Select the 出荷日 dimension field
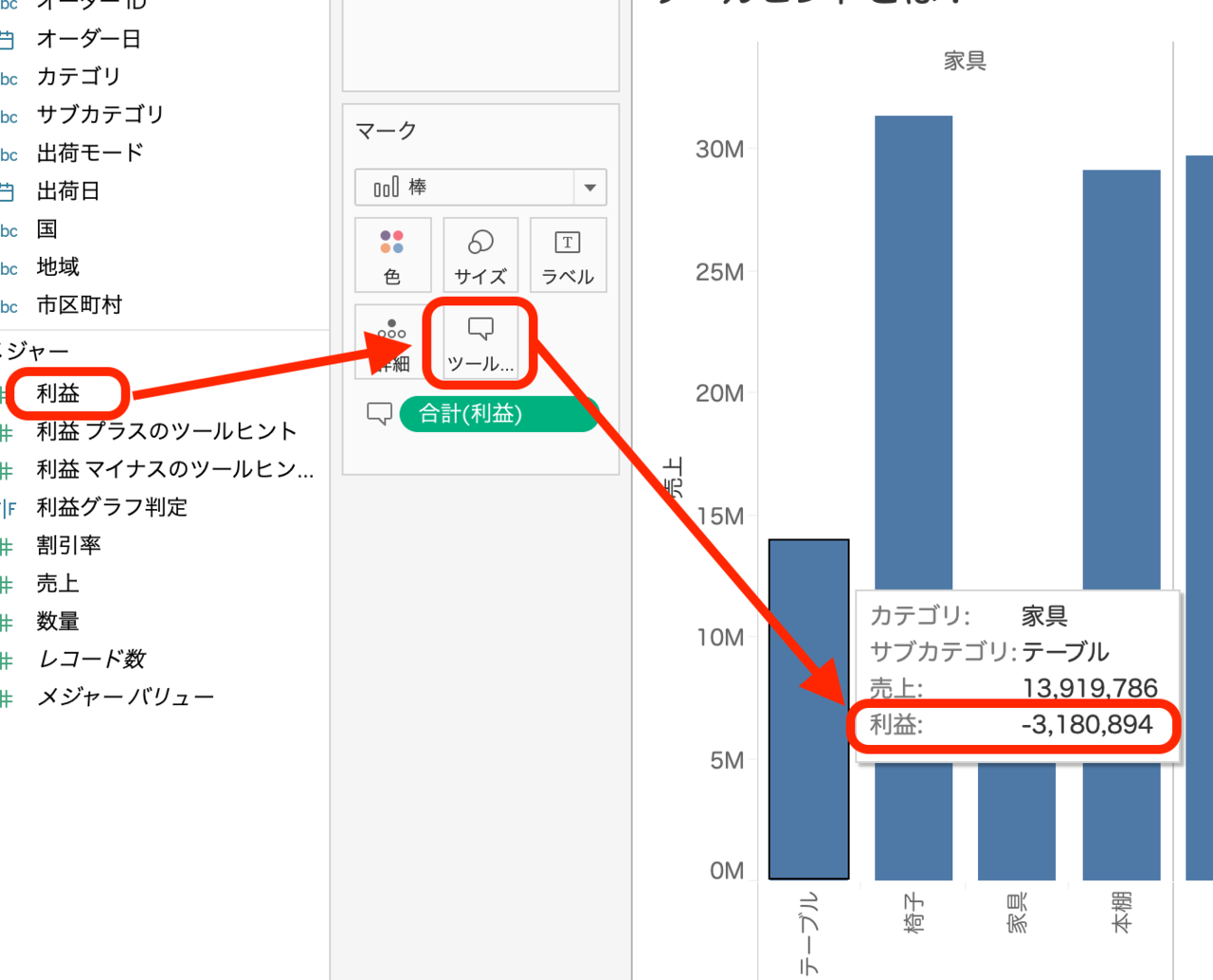1213x980 pixels. 68,191
